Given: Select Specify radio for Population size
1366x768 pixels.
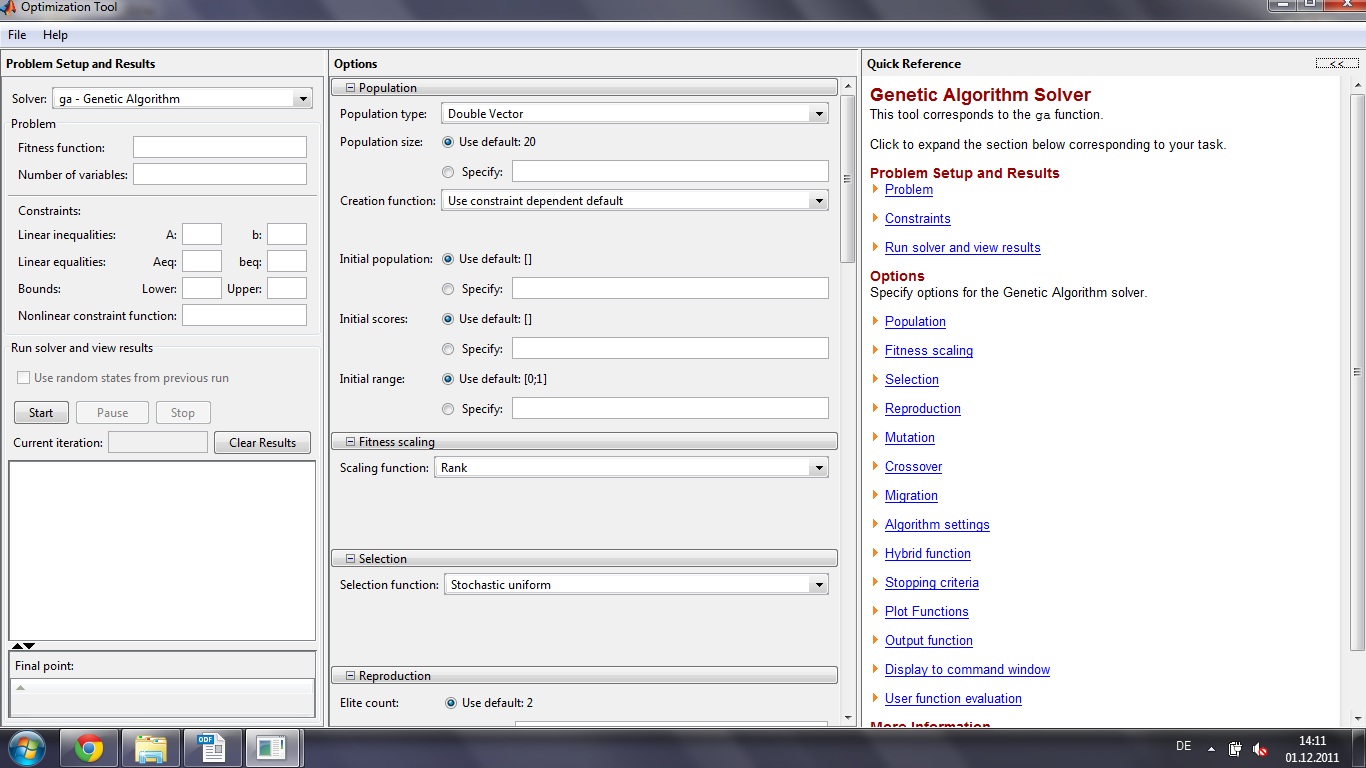Looking at the screenshot, I should [x=448, y=172].
